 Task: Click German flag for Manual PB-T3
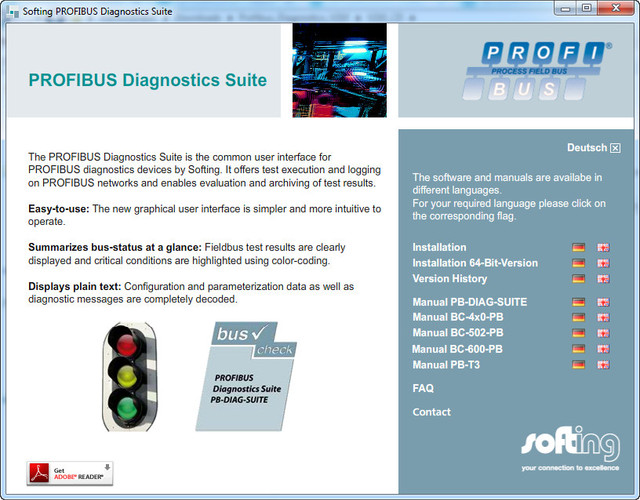point(578,364)
